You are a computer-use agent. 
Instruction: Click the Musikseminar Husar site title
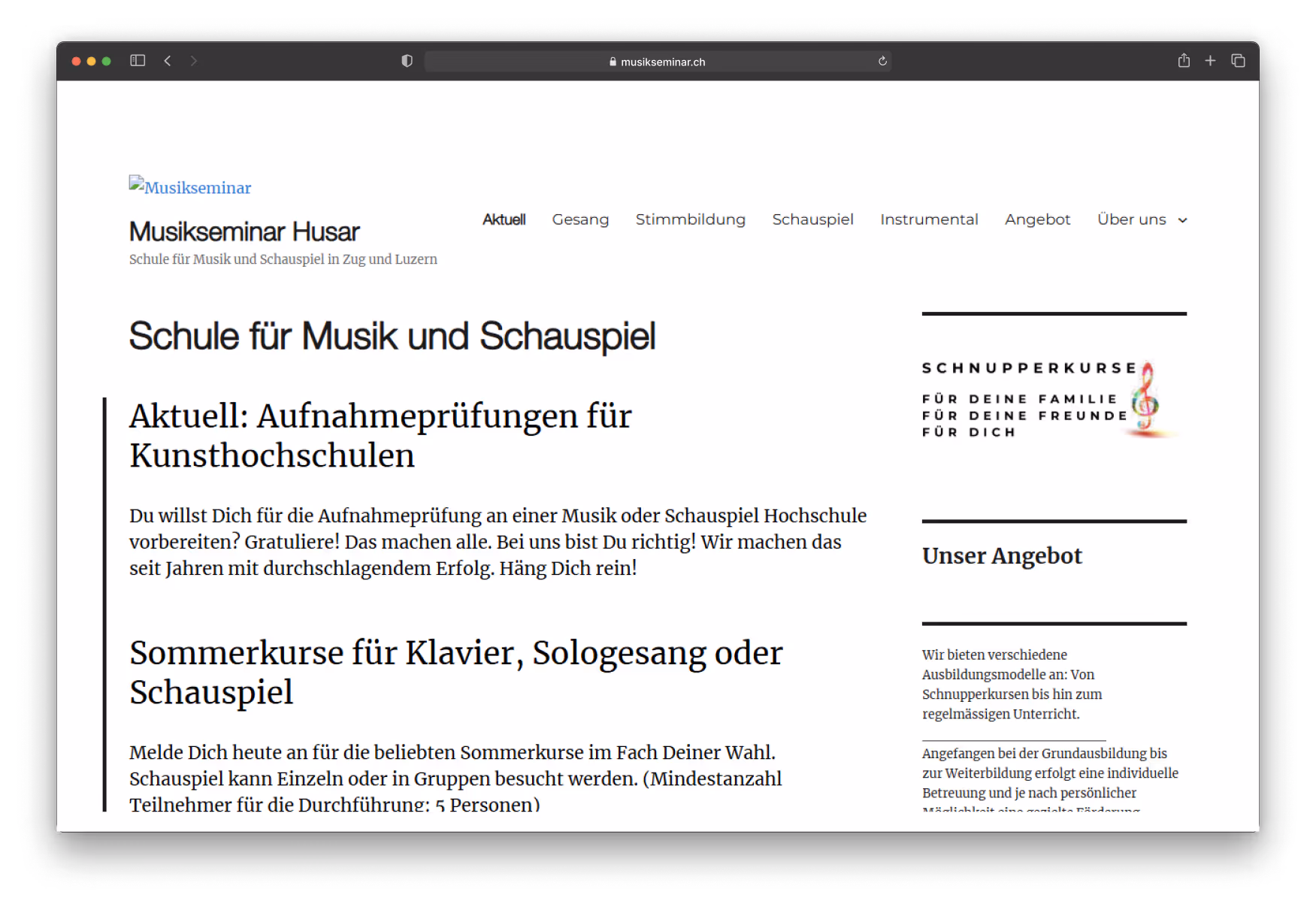coord(244,231)
